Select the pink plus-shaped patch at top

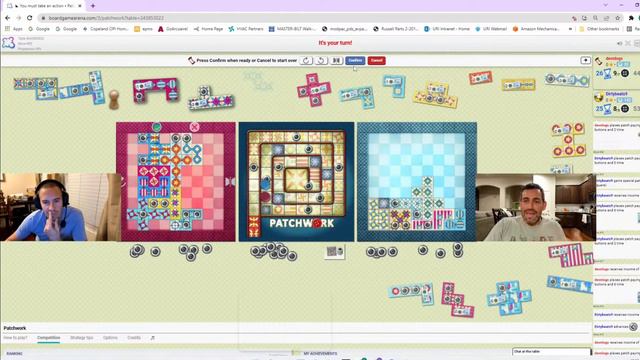click(313, 90)
